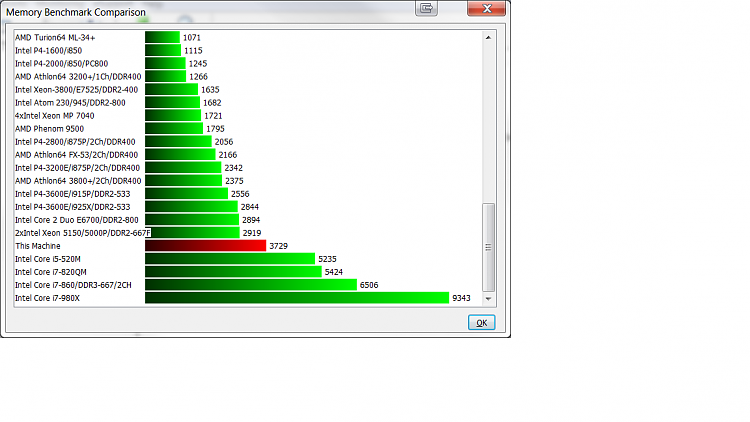750x422 pixels.
Task: Click the Intel Core i7-860 green bar
Action: (251, 285)
